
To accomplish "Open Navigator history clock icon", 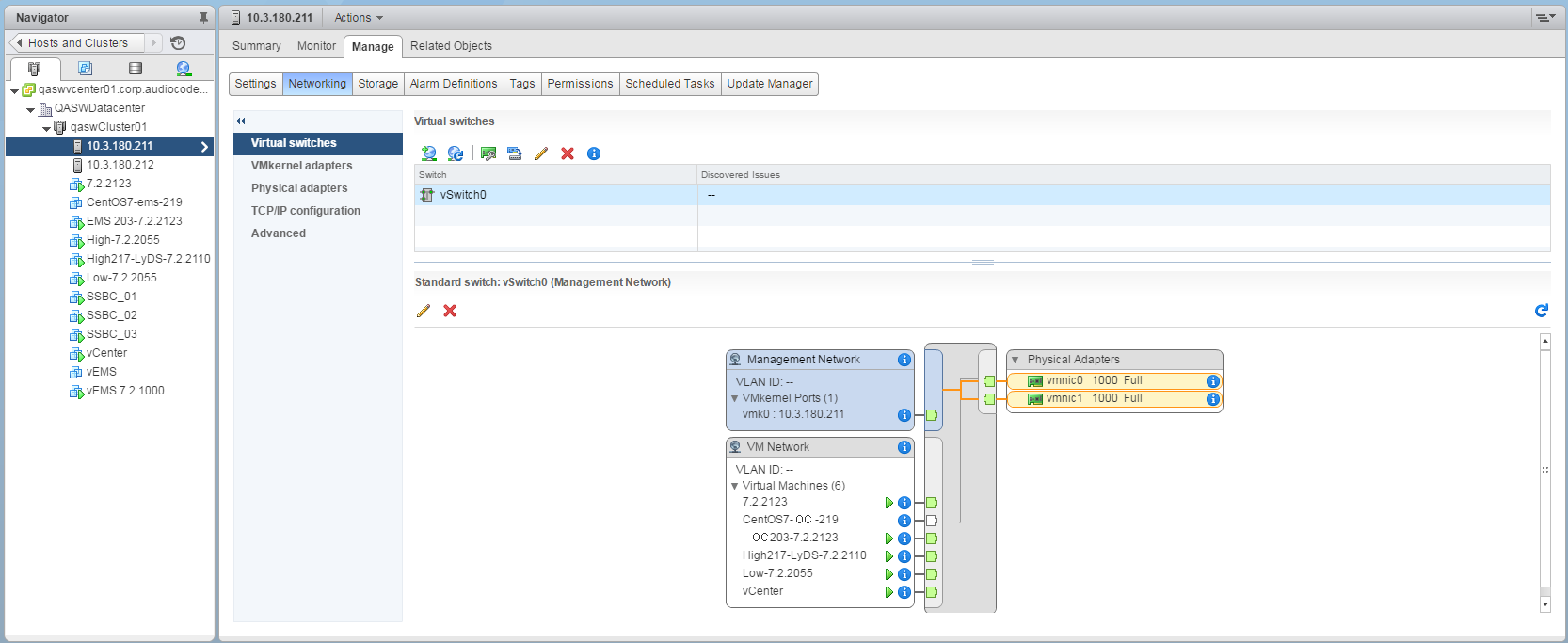I will [178, 43].
